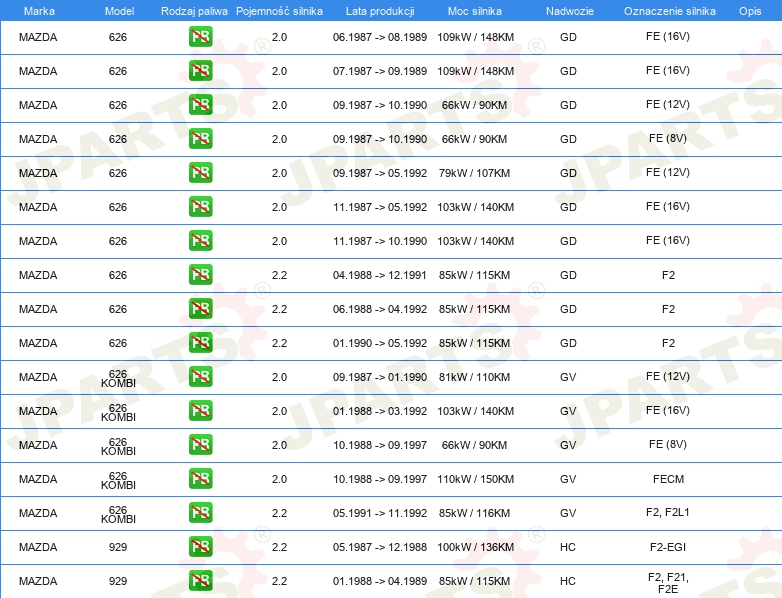This screenshot has width=782, height=598.
Task: Click petrol icon in row 06.1988 -> 04.1992
Action: 200,309
